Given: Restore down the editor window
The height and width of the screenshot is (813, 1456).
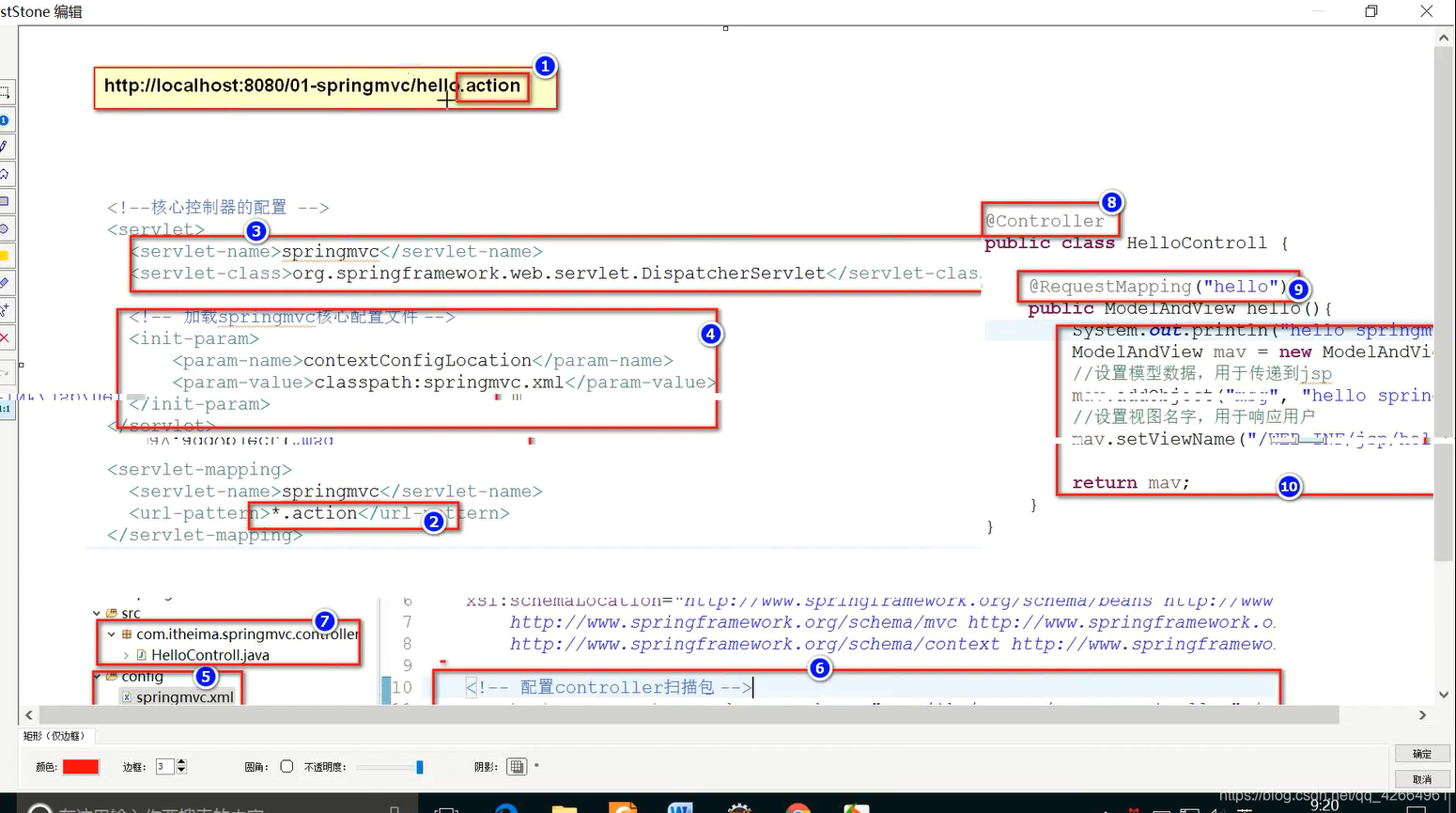Looking at the screenshot, I should [1371, 11].
